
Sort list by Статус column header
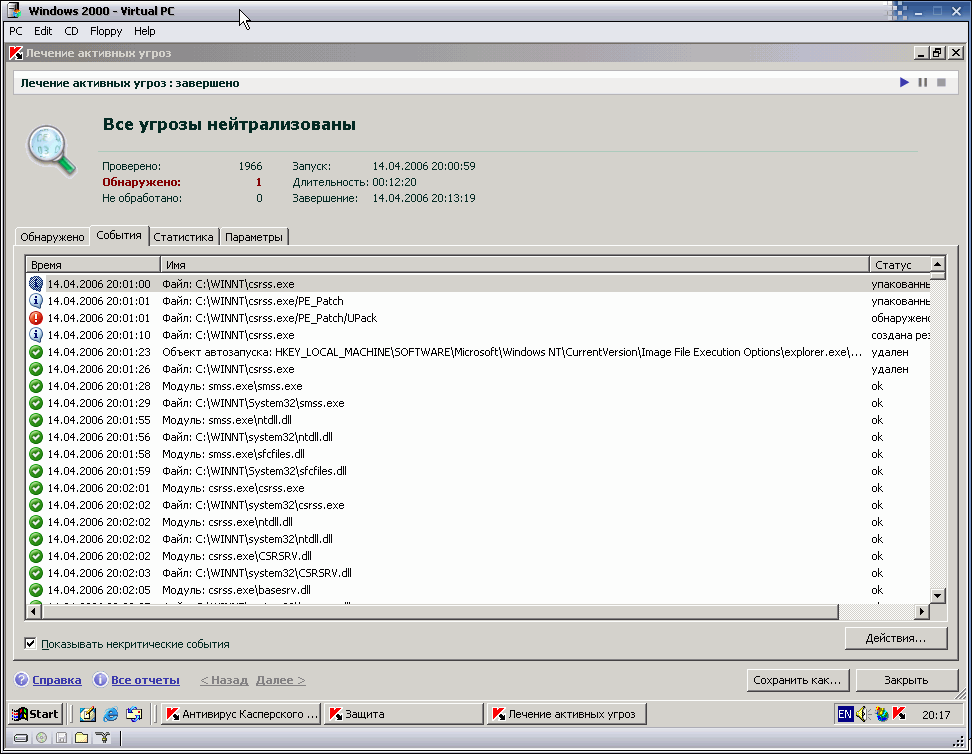[900, 265]
